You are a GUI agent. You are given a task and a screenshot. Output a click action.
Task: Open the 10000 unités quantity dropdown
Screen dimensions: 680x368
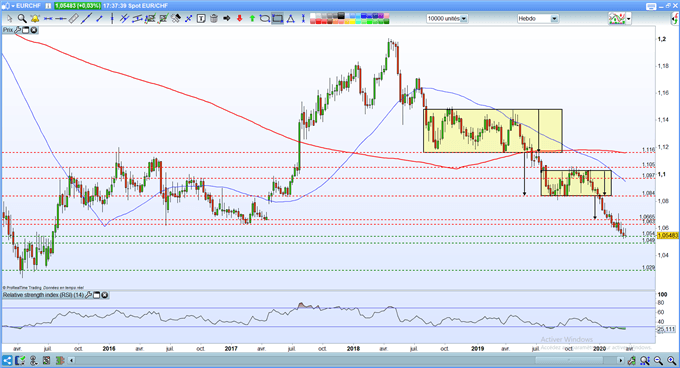pos(464,19)
